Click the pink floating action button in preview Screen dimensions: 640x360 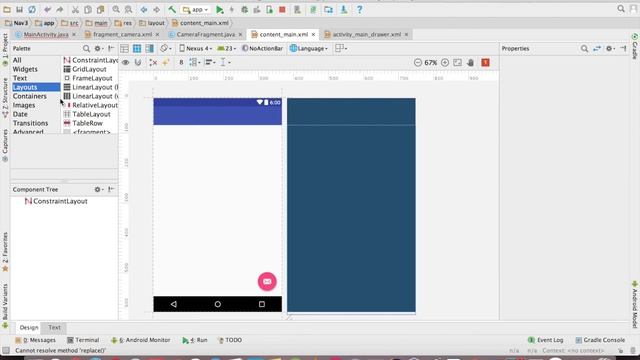coord(267,282)
